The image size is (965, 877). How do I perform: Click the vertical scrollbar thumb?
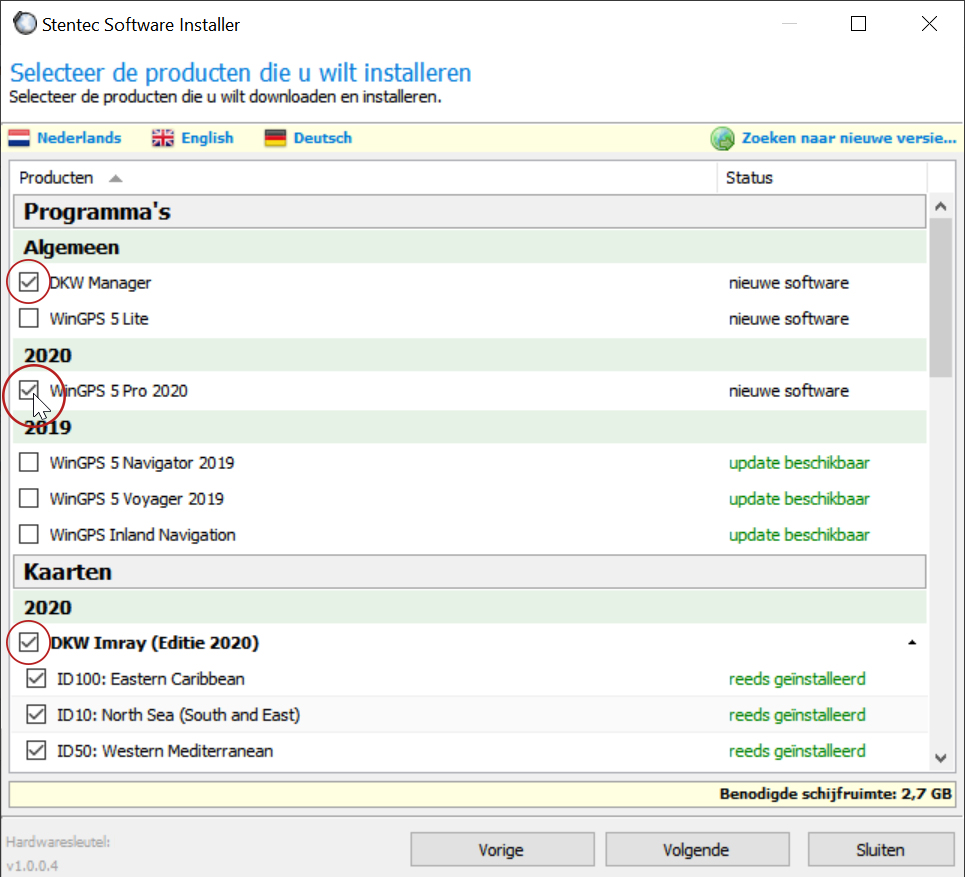tap(940, 297)
